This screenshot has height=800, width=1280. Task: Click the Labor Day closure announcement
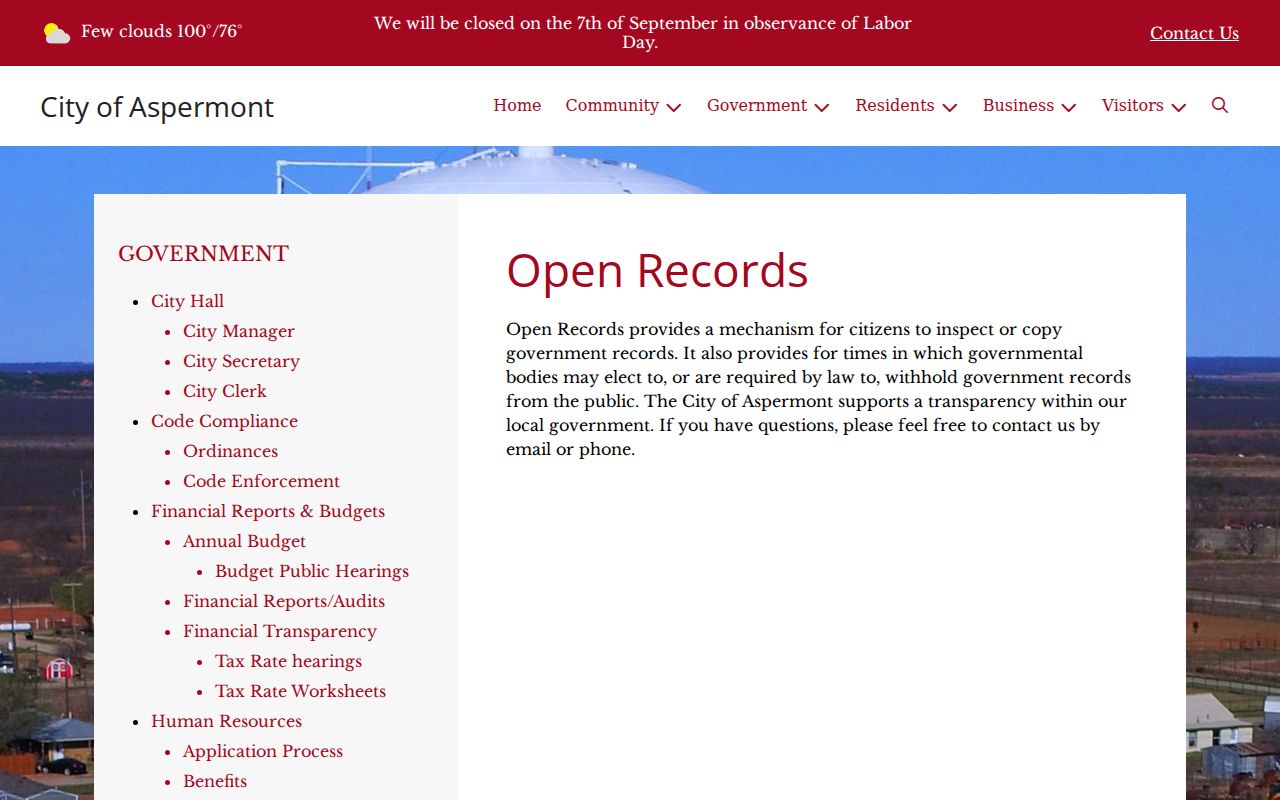[x=642, y=33]
